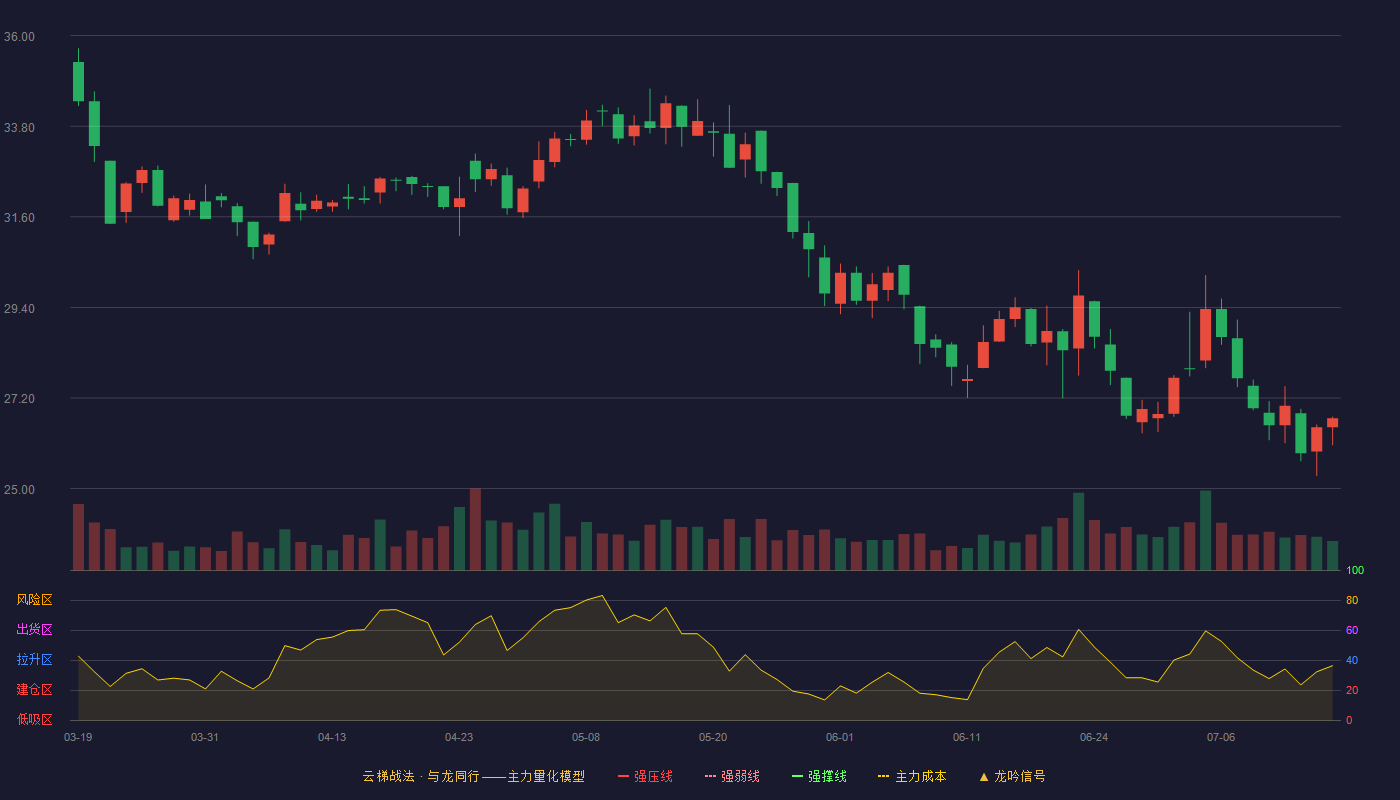Select the 低吸区 zone label
This screenshot has height=800, width=1400.
click(34, 719)
